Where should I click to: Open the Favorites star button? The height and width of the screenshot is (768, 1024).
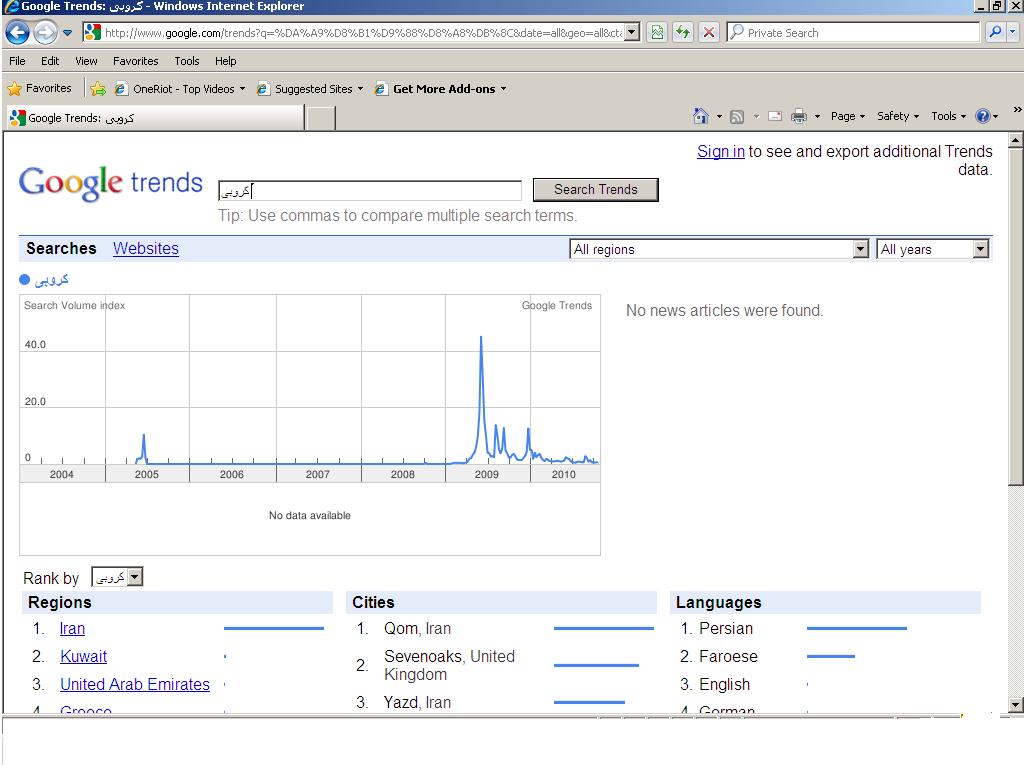coord(39,88)
